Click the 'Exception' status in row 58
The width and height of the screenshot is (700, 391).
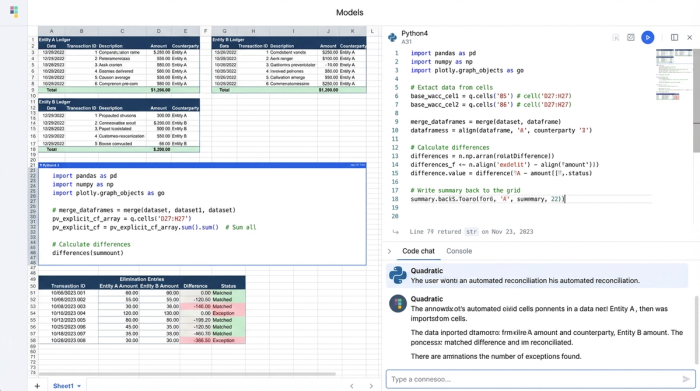tap(223, 340)
